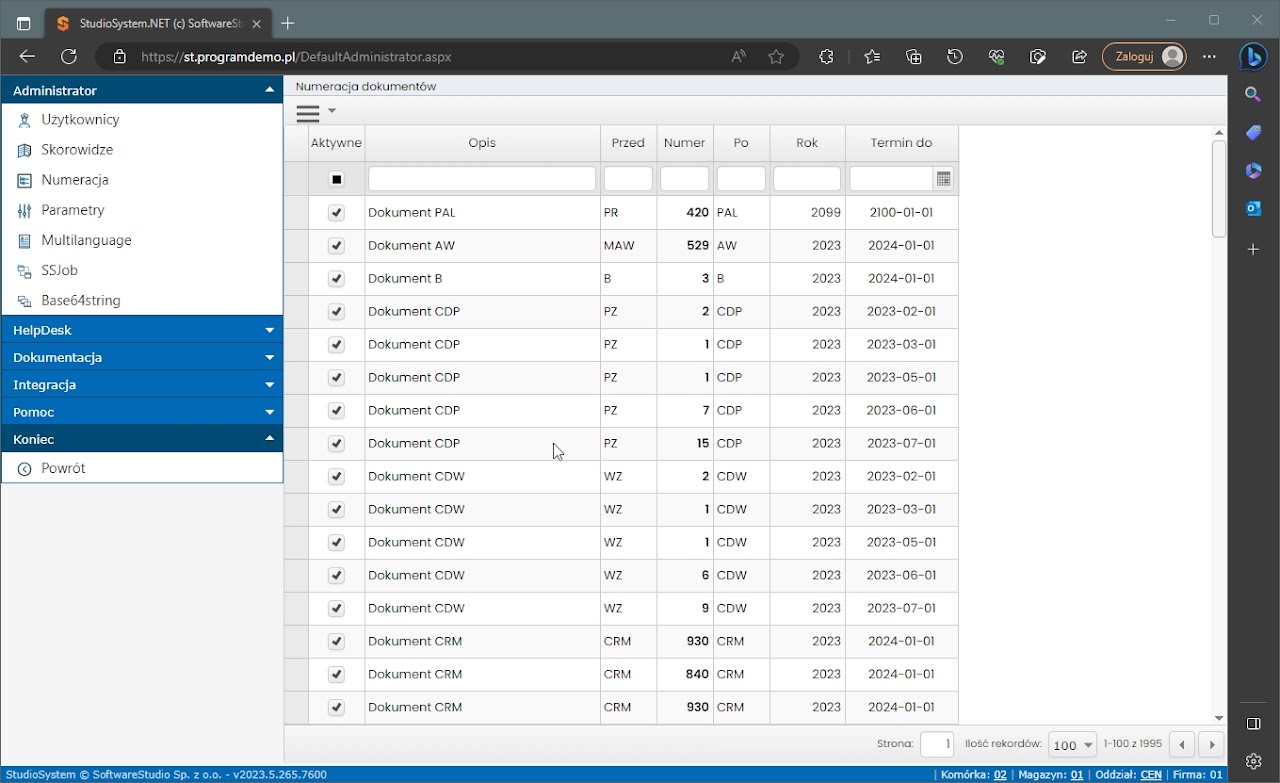Click the Skorowidze book icon
This screenshot has width=1280, height=783.
click(x=25, y=150)
